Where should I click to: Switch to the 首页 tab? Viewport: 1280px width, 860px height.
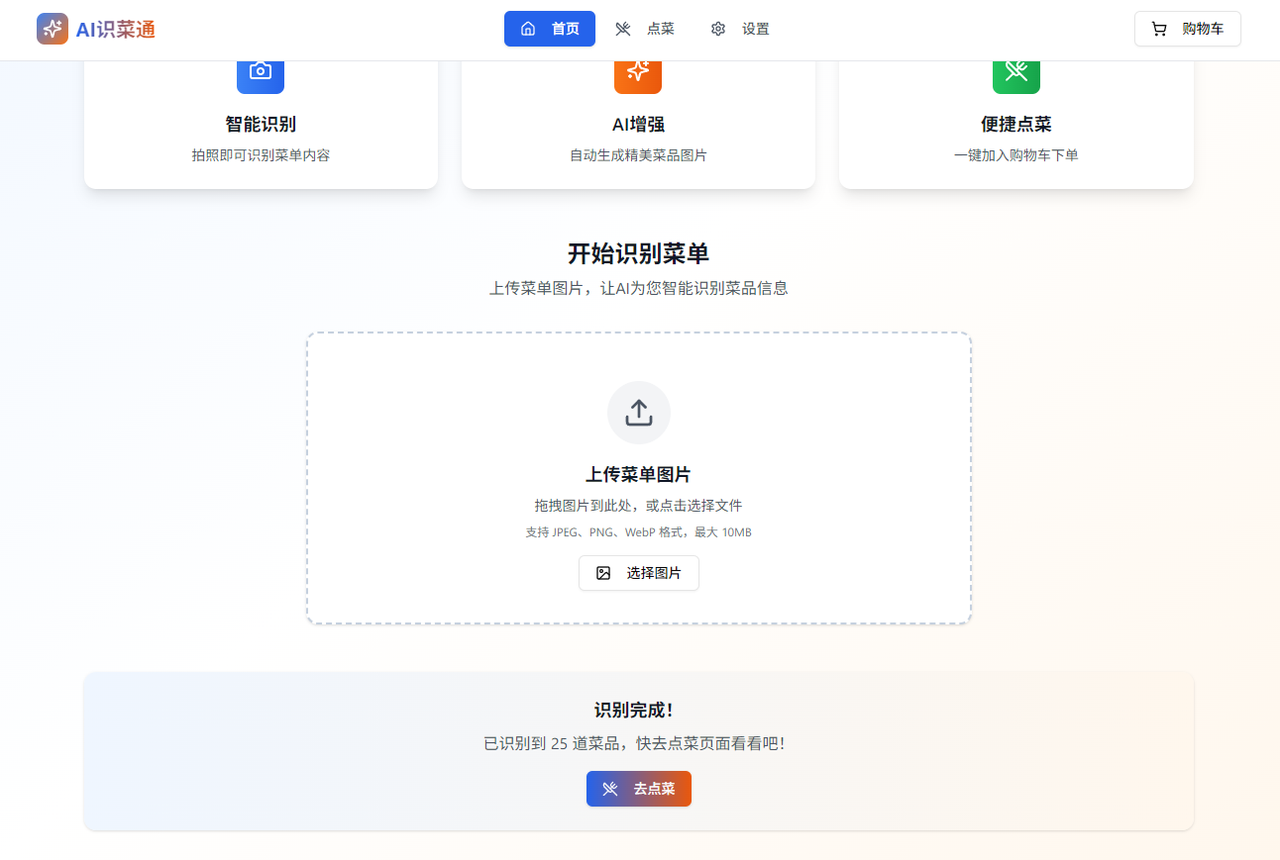pyautogui.click(x=549, y=29)
